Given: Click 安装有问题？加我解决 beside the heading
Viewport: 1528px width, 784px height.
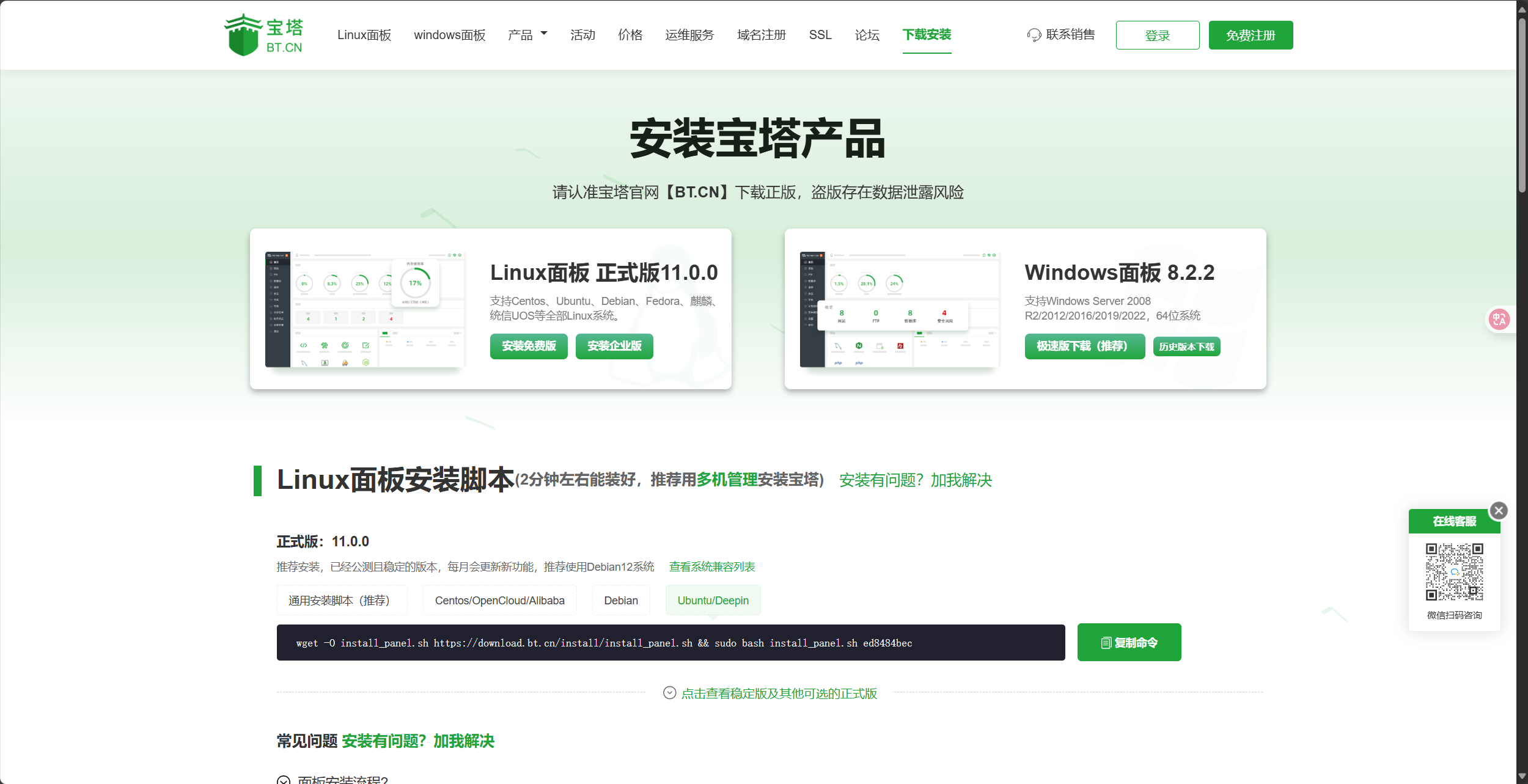Looking at the screenshot, I should tap(916, 480).
